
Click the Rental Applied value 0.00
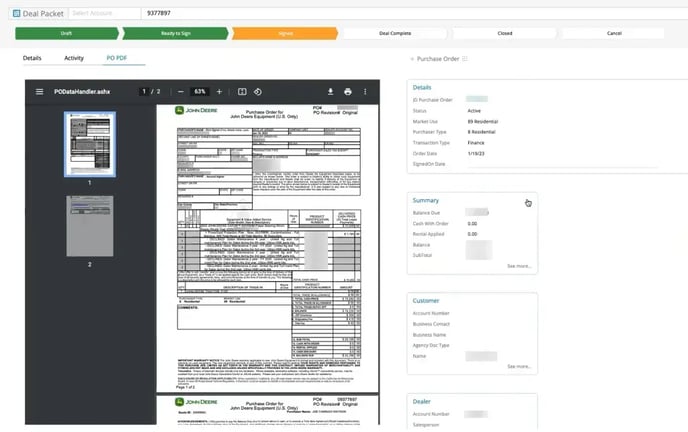[472, 234]
